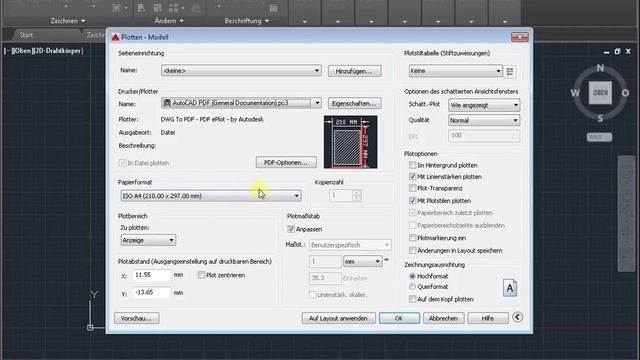Click N on the ViewCube compass
The image size is (640, 360).
coord(600,68)
